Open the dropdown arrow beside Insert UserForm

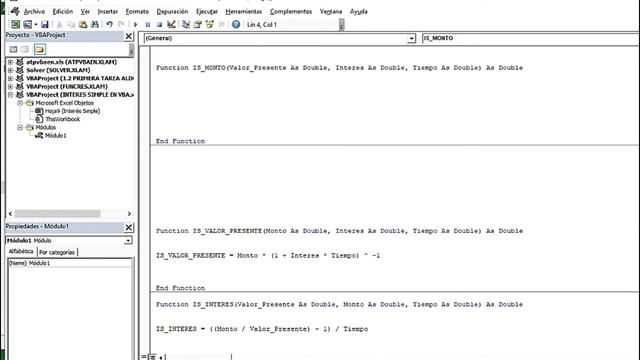(36, 24)
